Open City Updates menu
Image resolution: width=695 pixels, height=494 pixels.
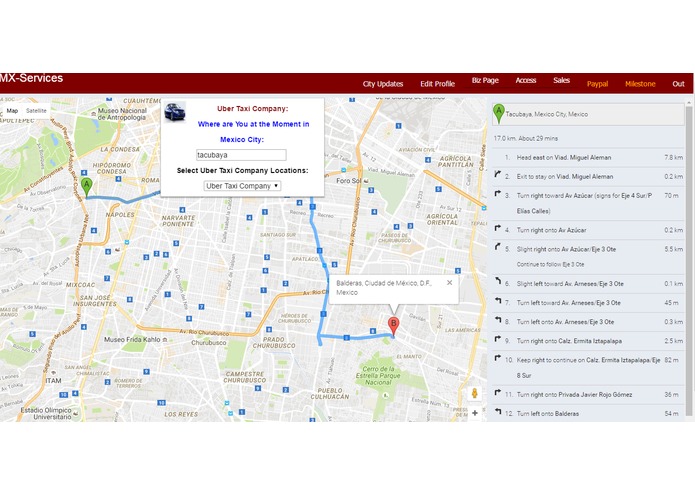(383, 84)
